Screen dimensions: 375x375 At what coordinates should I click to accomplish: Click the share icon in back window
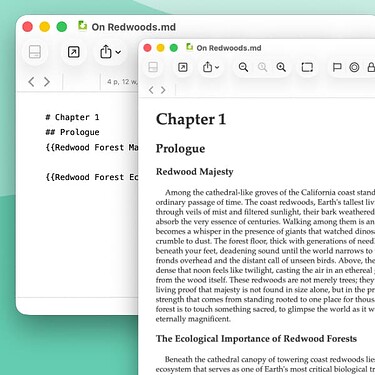click(x=106, y=52)
